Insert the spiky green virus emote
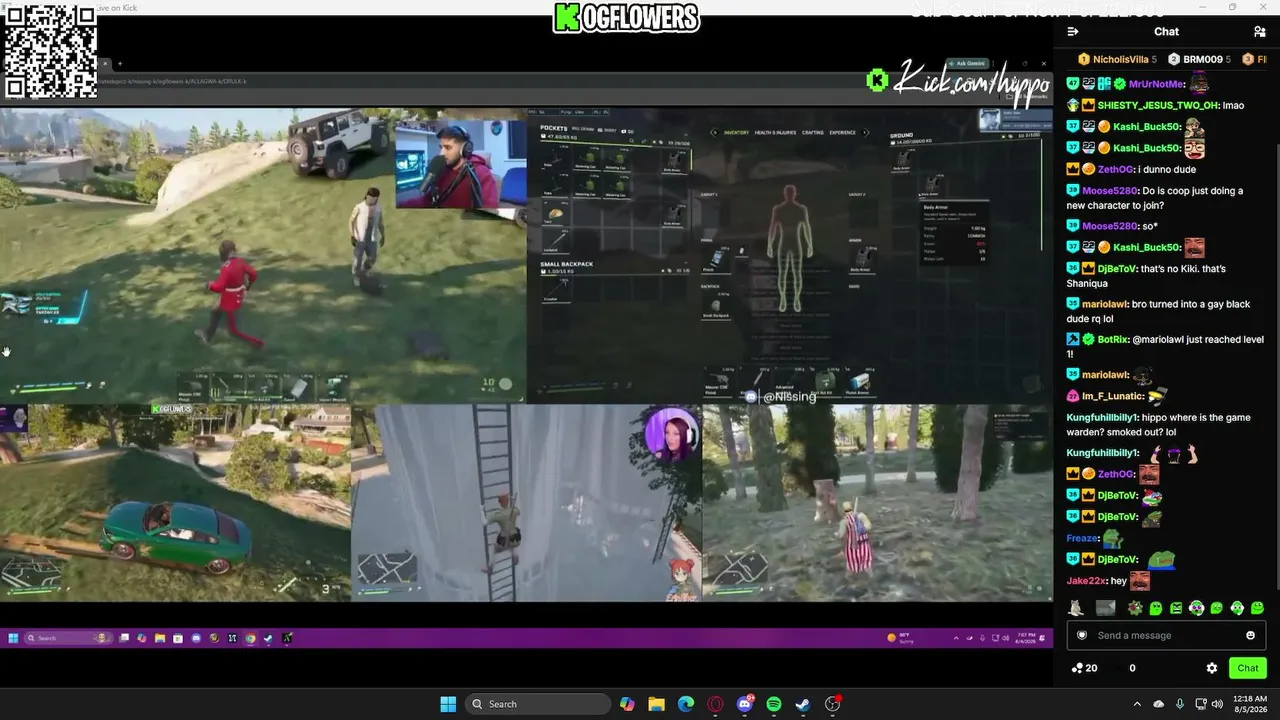 (1135, 607)
